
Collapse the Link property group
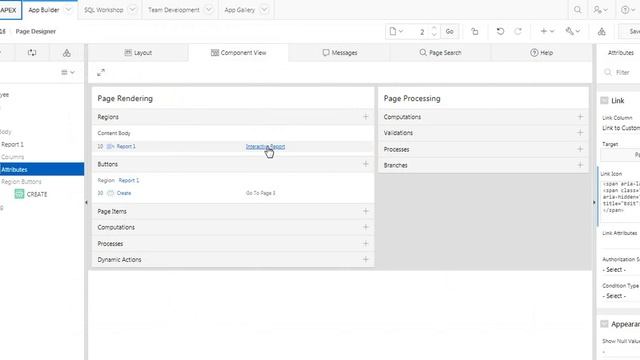[x=604, y=100]
